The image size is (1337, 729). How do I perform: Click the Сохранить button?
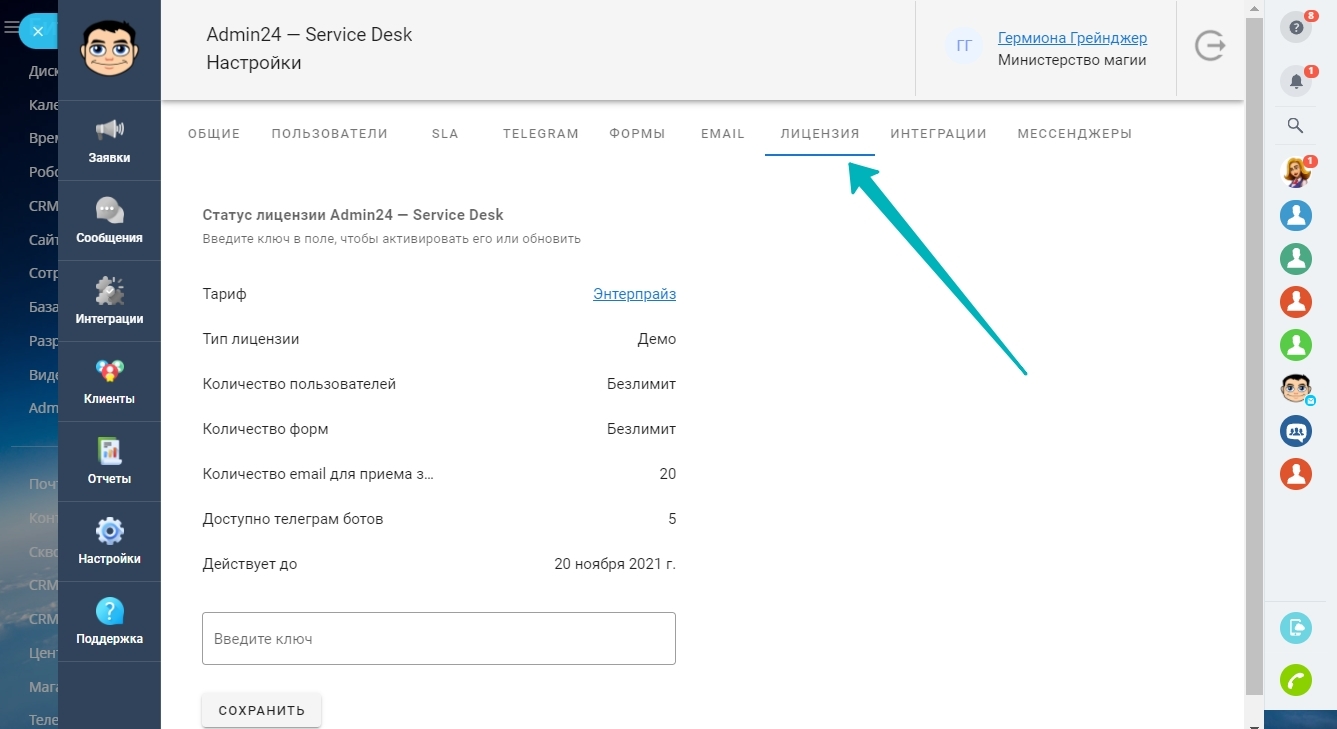click(x=262, y=710)
